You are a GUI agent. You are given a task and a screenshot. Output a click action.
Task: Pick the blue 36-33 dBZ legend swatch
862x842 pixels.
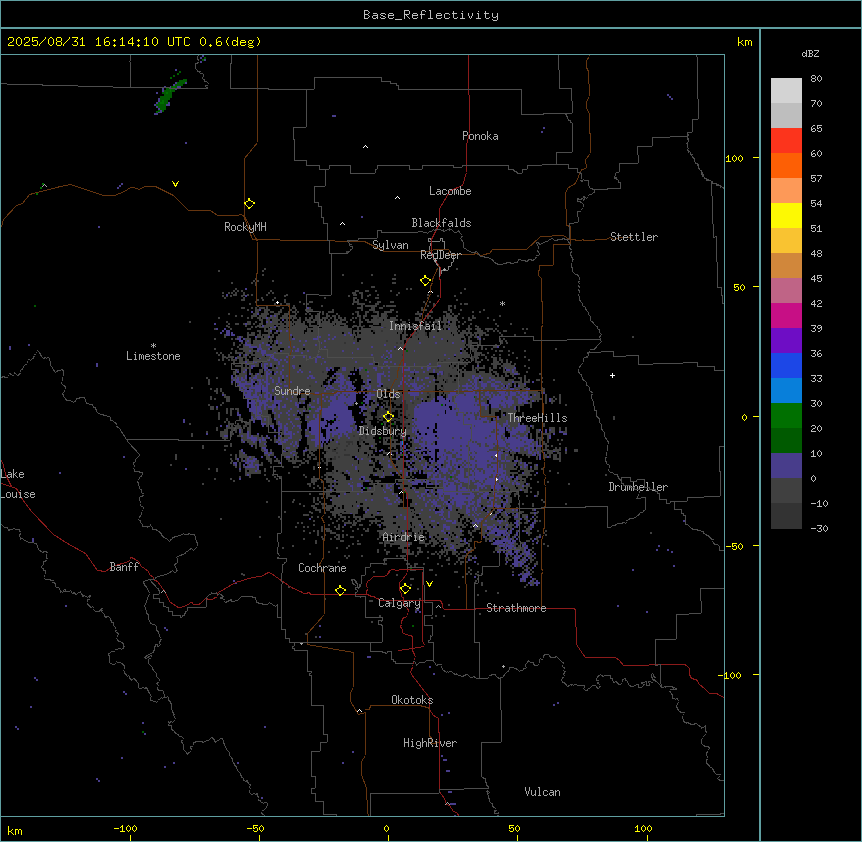(x=786, y=365)
